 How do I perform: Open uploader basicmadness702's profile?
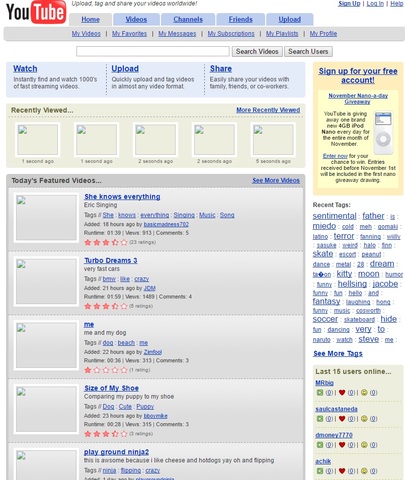coord(166,224)
